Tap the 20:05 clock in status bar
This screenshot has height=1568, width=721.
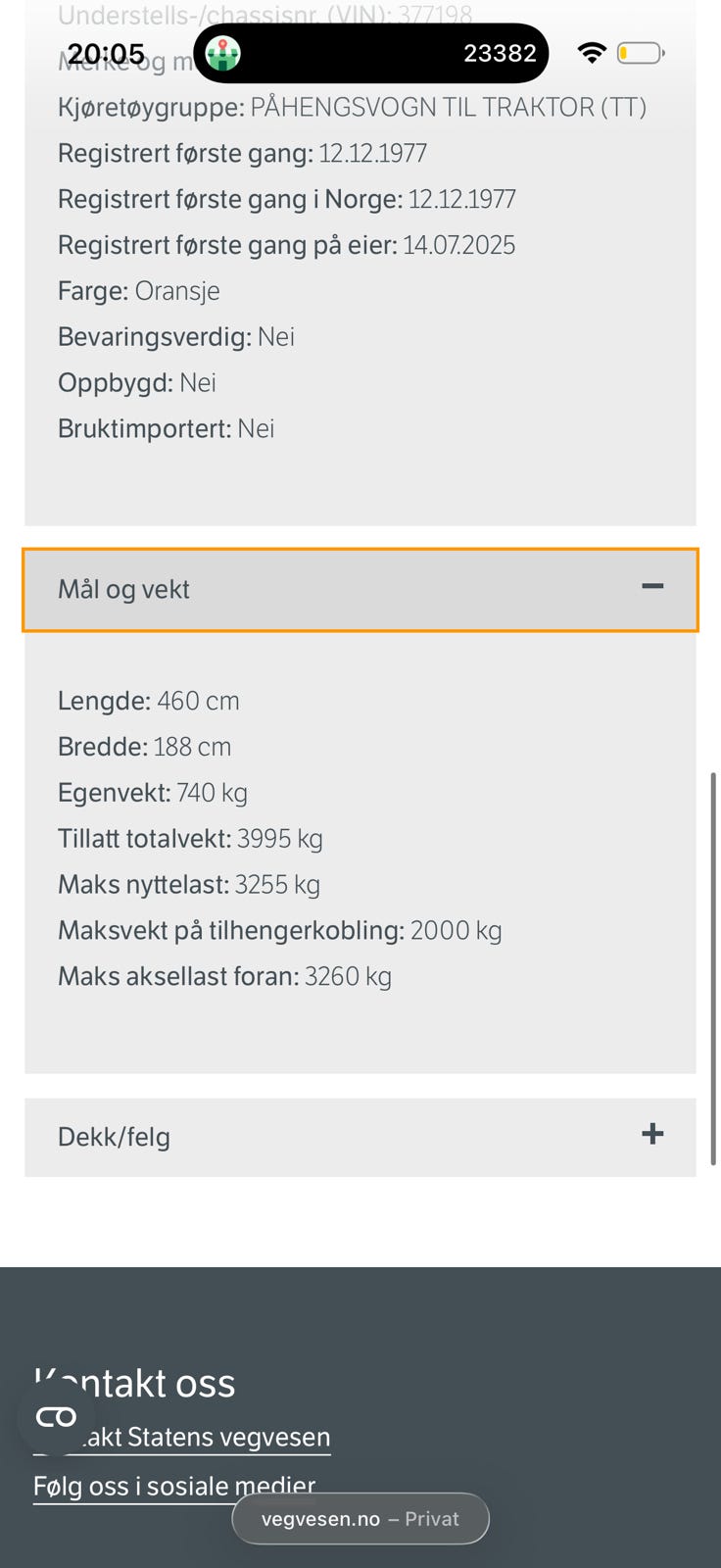click(106, 53)
